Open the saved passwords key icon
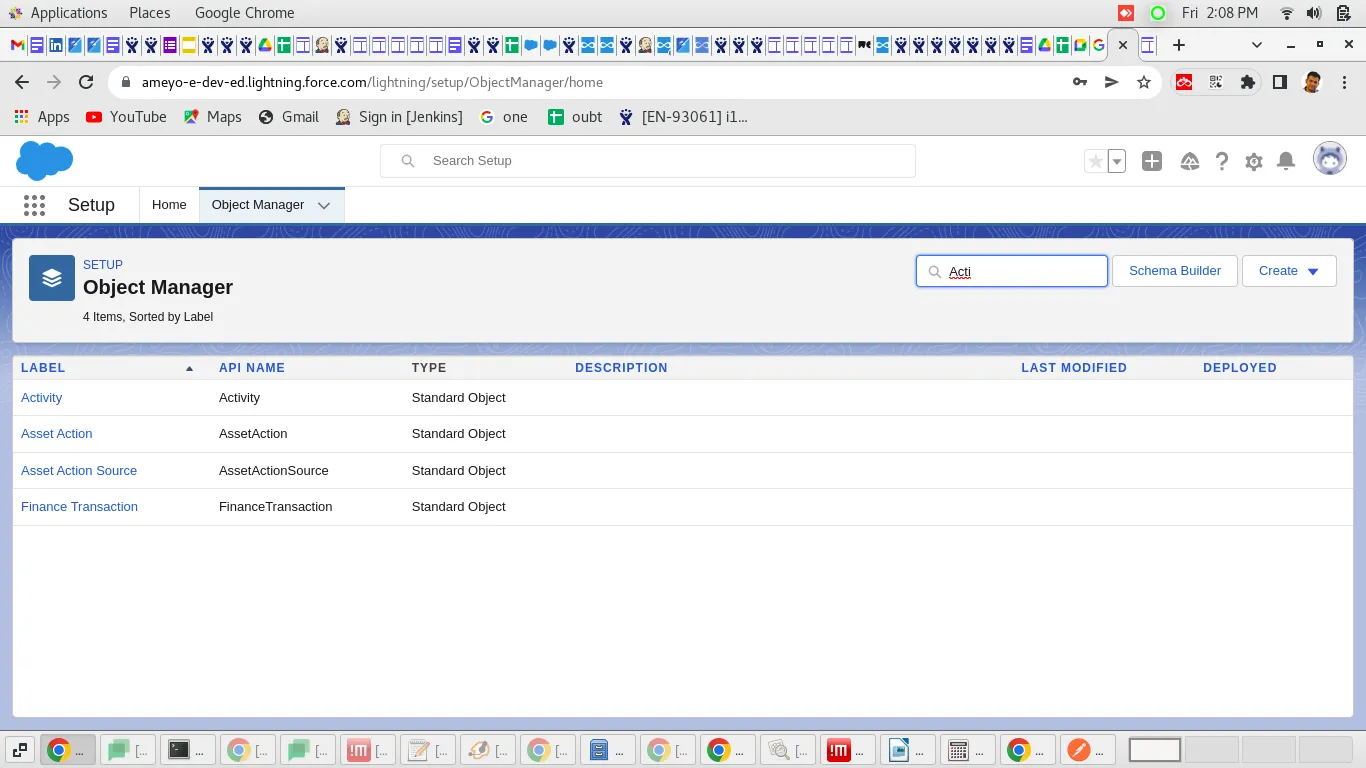Screen dimensions: 1366x768 tap(1080, 82)
